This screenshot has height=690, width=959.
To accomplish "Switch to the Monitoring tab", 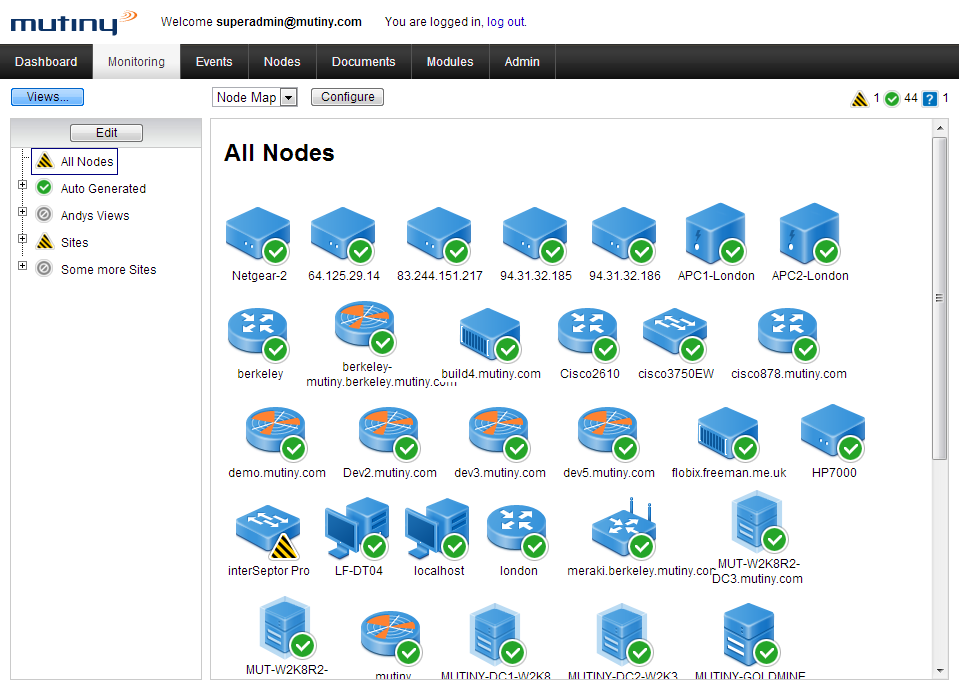I will tap(136, 62).
